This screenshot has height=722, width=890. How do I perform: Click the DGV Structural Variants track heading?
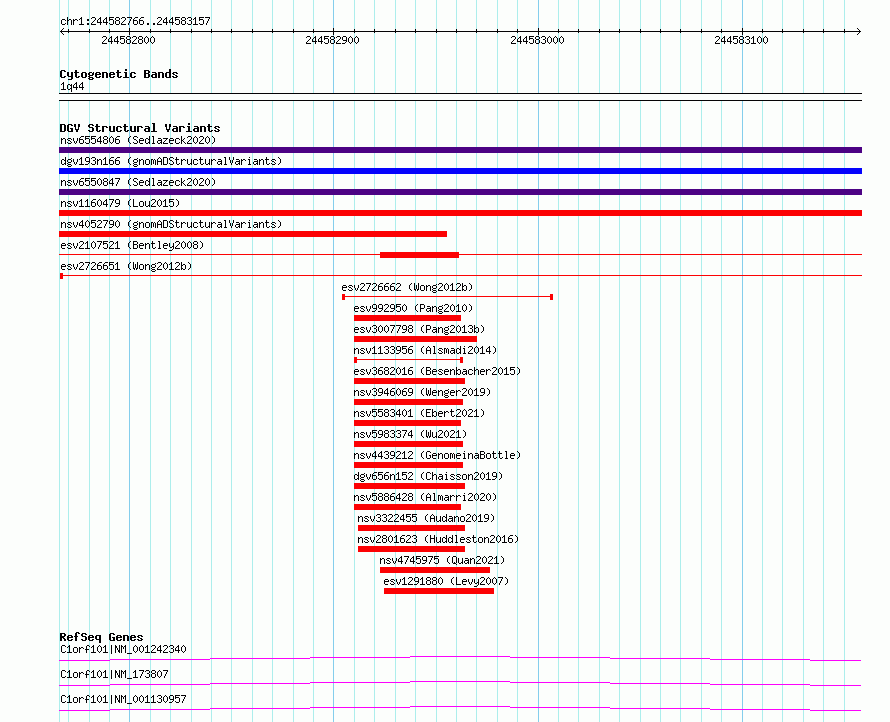coord(140,128)
